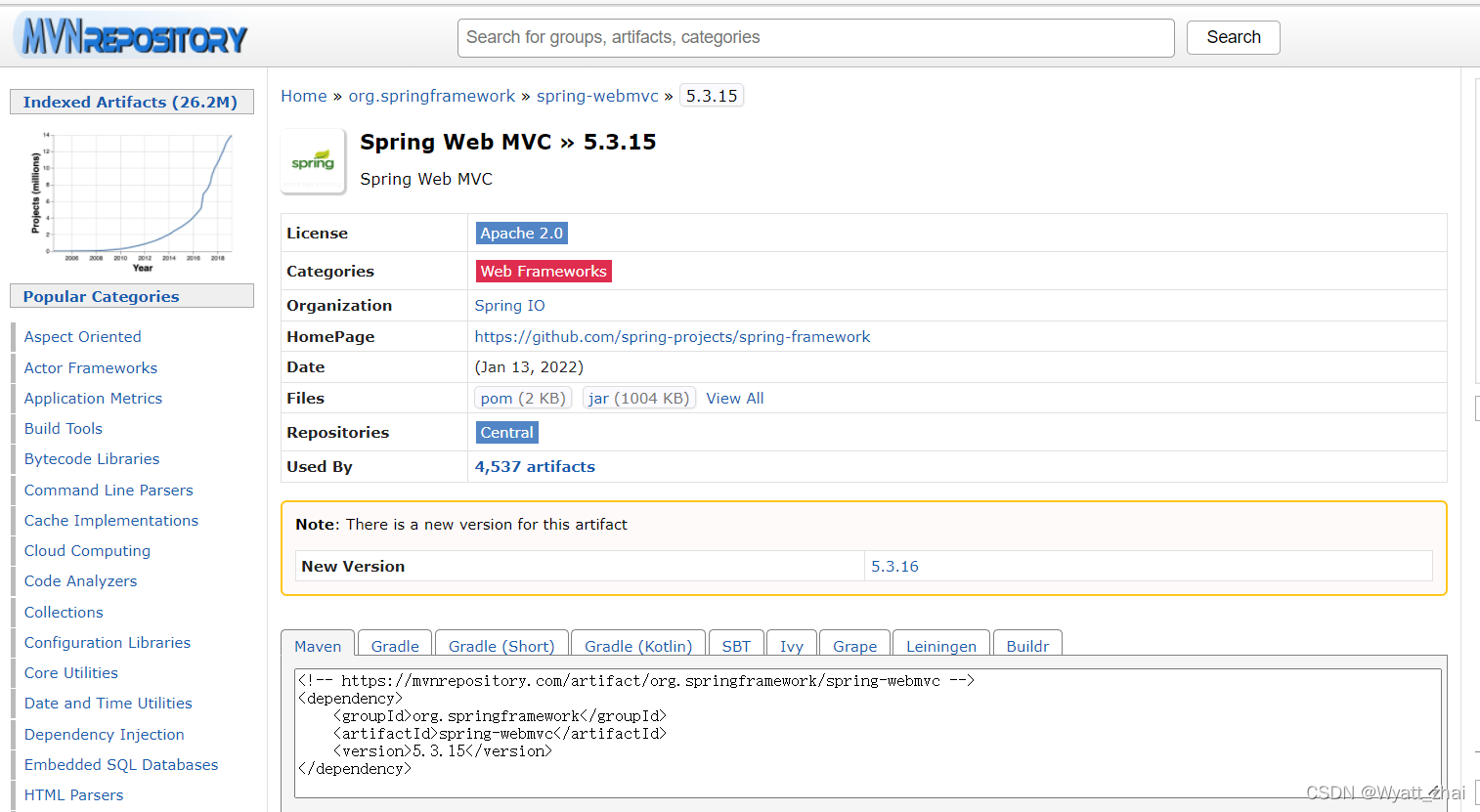
Task: Switch to the Gradle (Kotlin) tab
Action: tap(638, 646)
